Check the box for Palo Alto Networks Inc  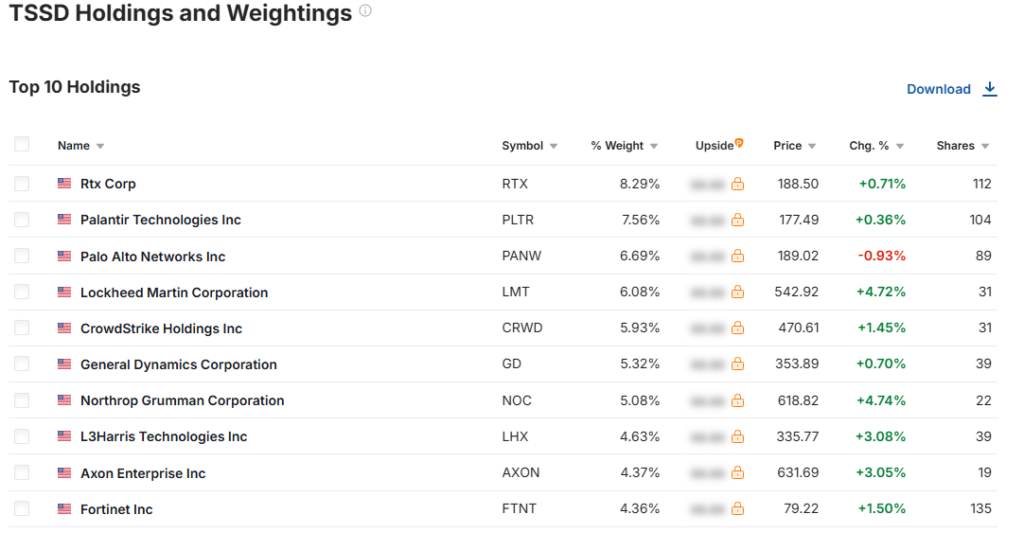point(22,256)
